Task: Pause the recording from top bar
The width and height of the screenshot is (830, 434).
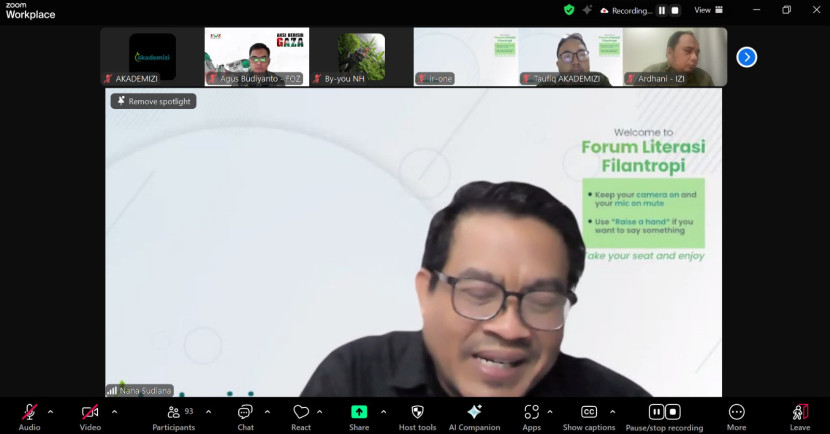Action: click(x=660, y=10)
